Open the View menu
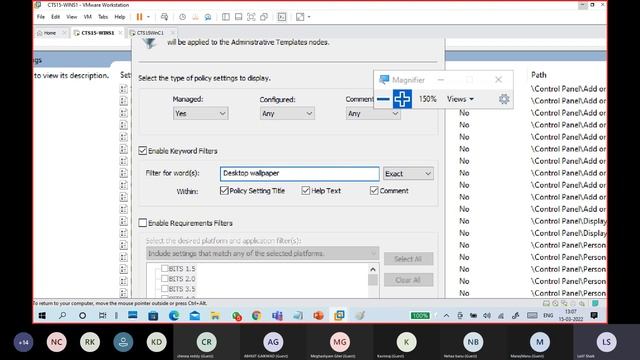640x360 pixels. point(71,17)
